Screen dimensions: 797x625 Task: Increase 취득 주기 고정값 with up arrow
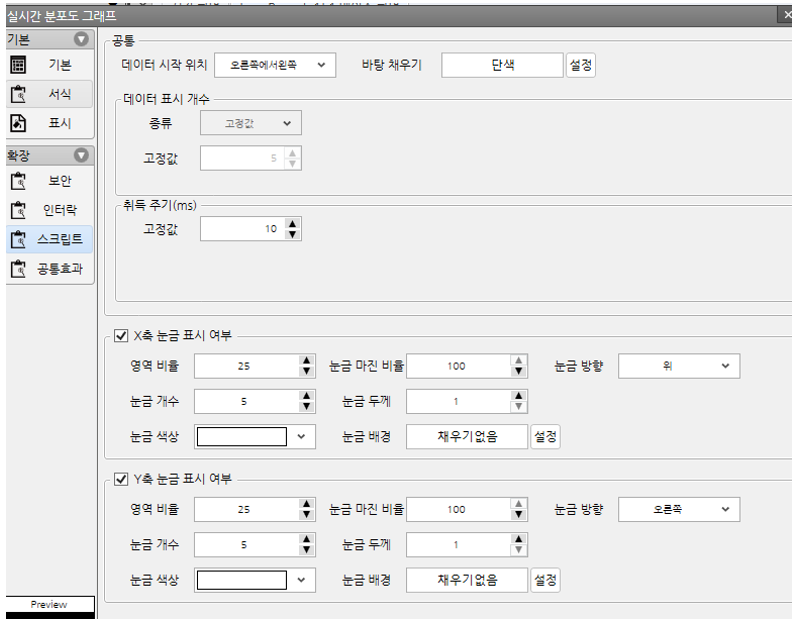[x=292, y=224]
